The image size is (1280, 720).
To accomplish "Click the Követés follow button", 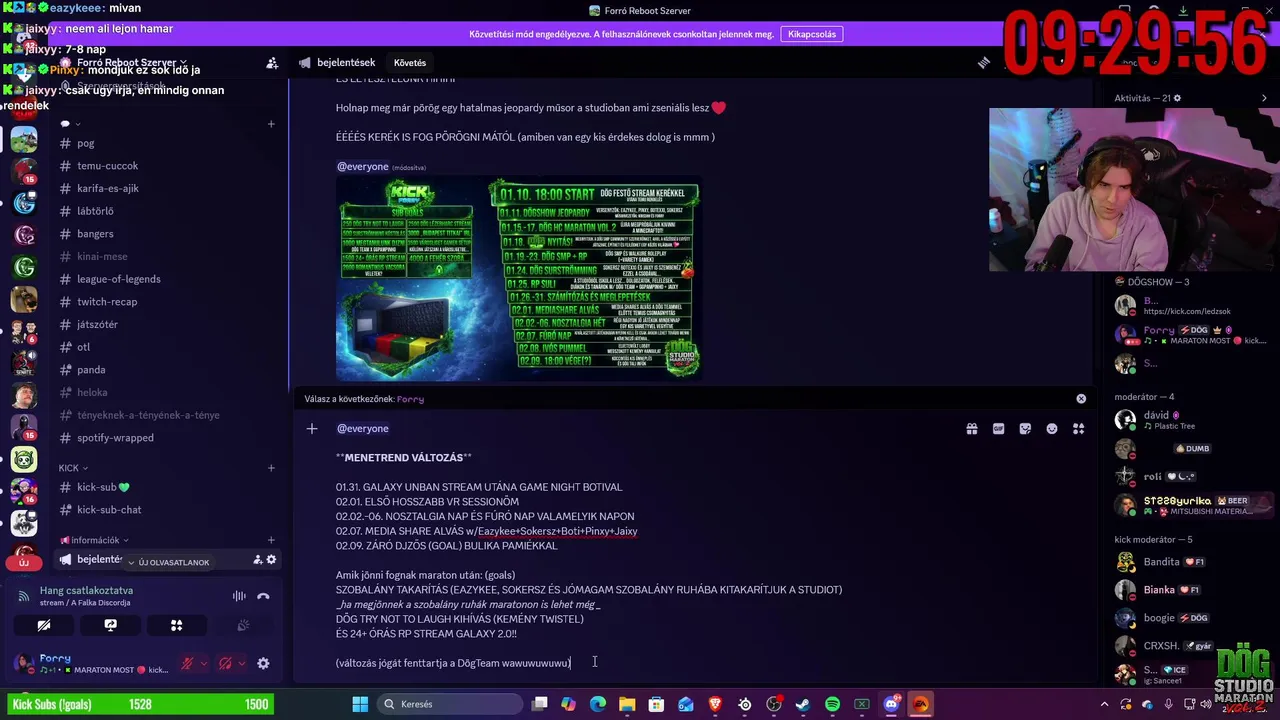I will point(410,63).
